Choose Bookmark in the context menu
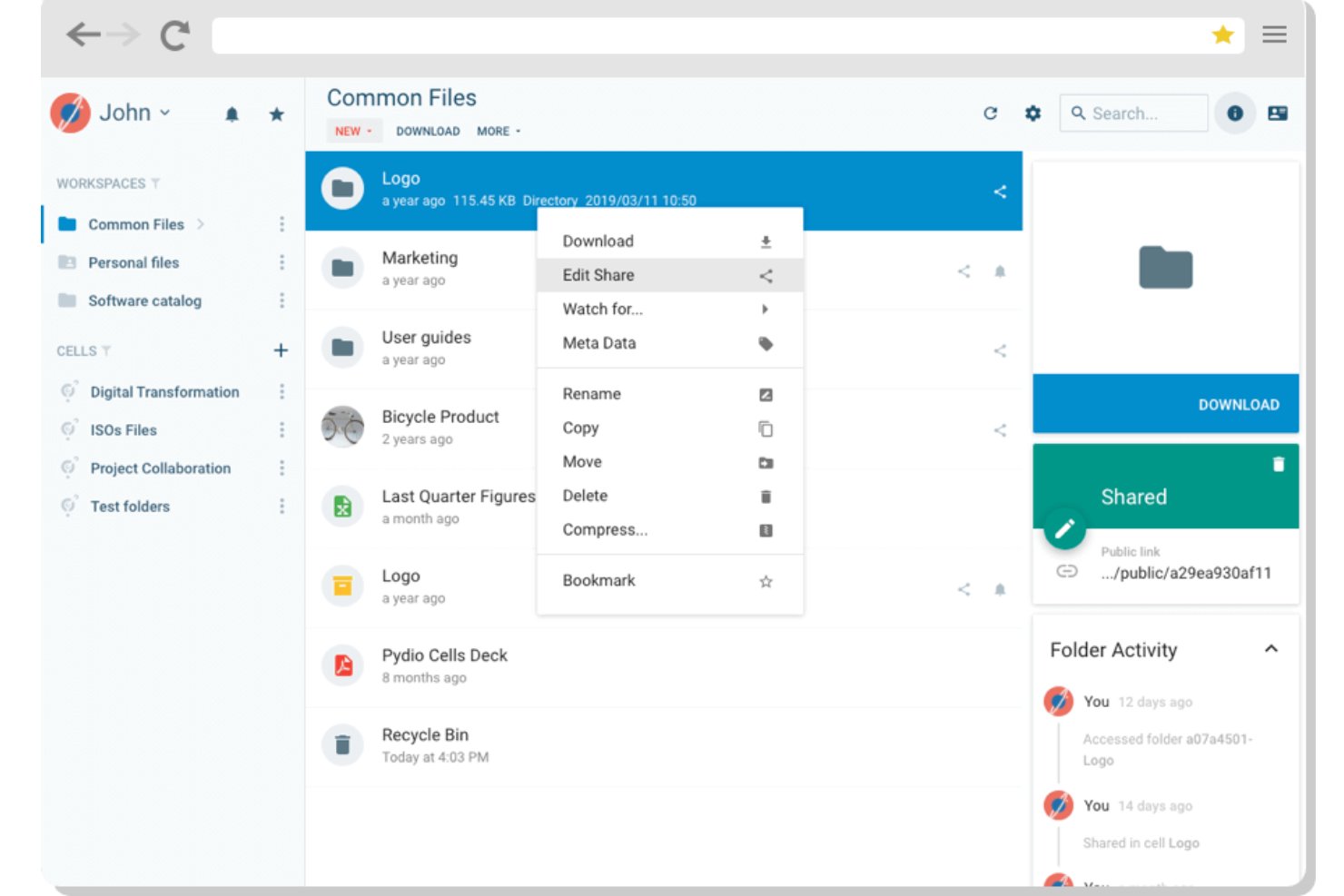 point(598,580)
